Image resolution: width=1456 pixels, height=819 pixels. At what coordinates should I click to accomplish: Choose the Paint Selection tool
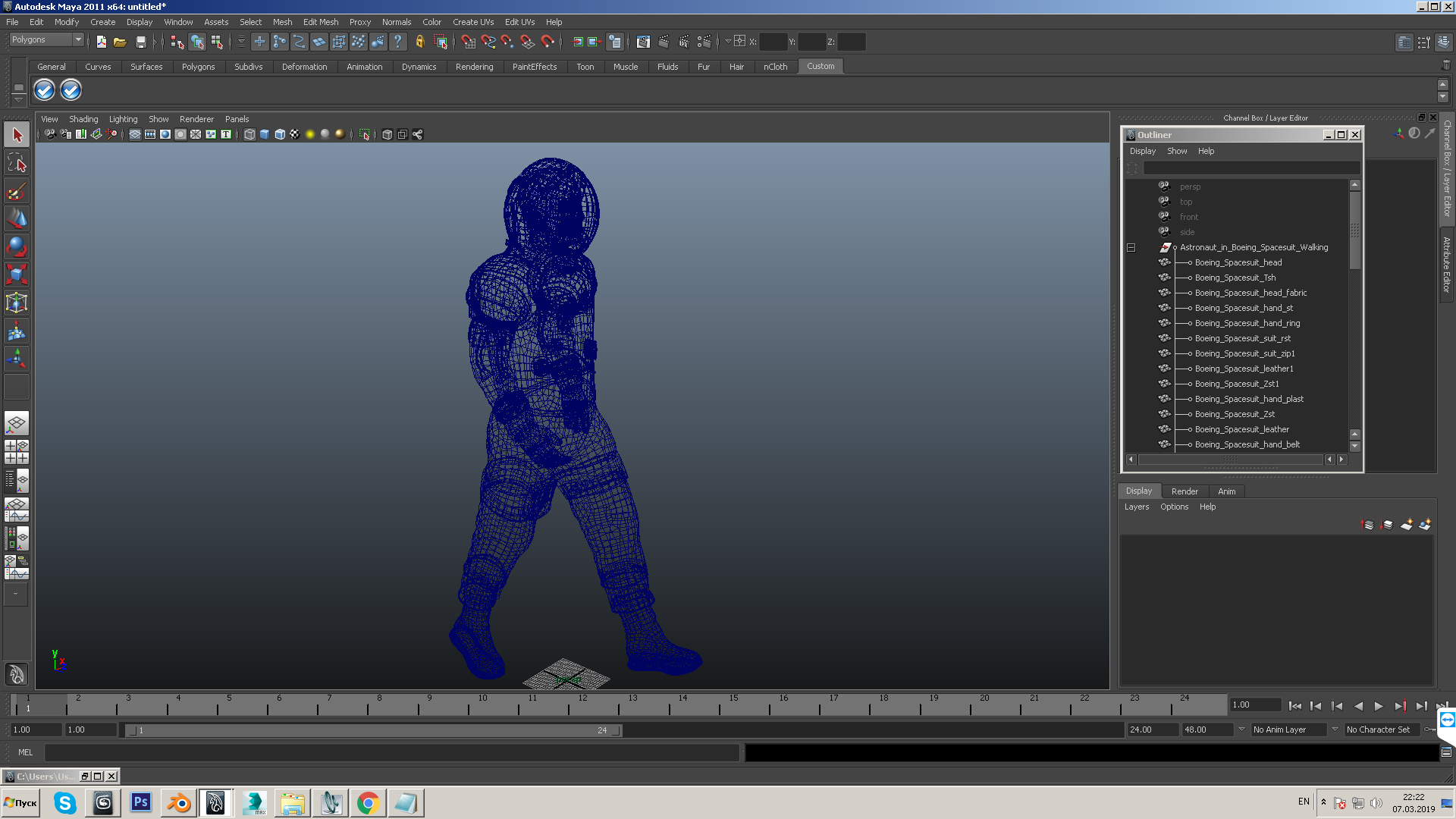coord(17,191)
